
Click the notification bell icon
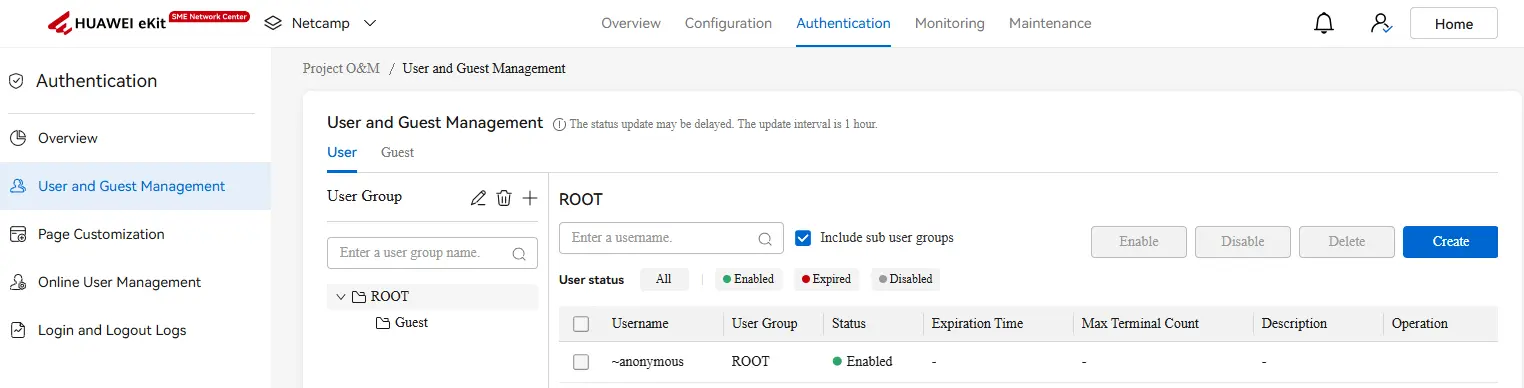click(1324, 23)
